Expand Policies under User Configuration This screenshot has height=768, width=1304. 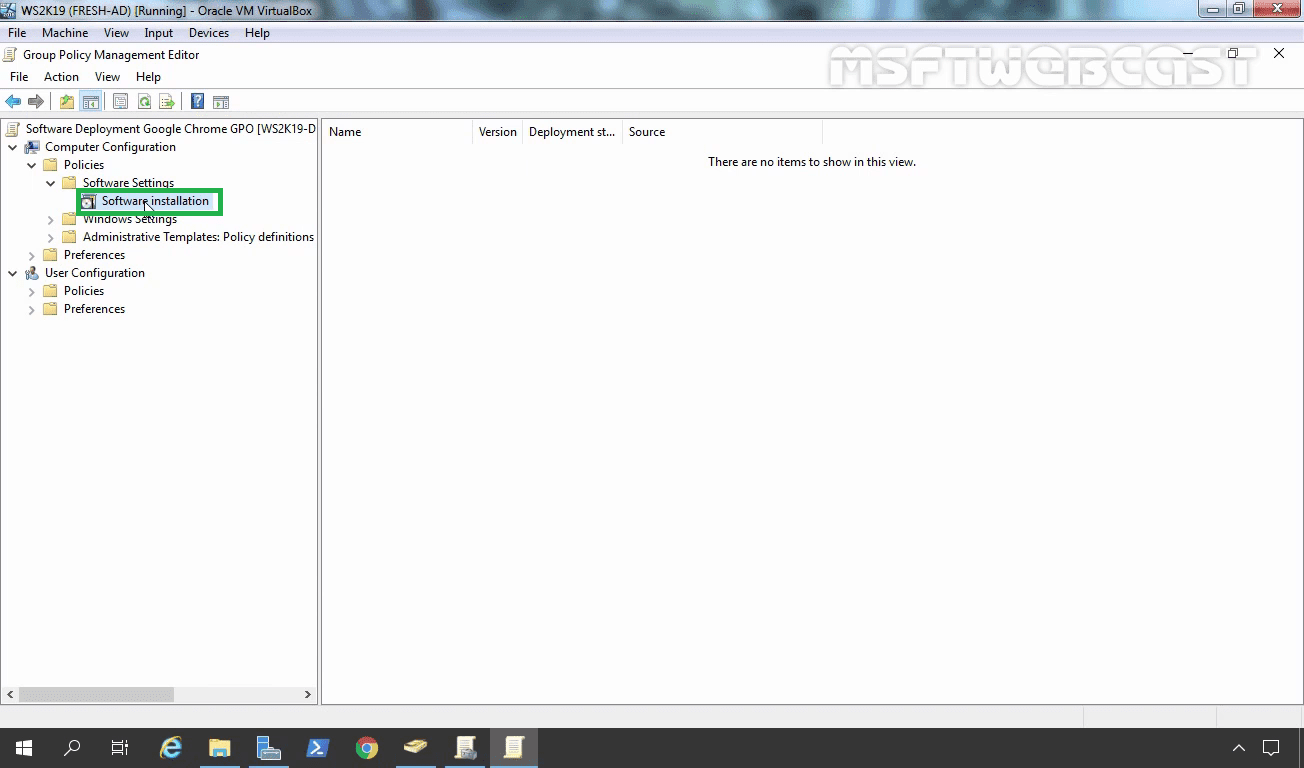tap(32, 291)
